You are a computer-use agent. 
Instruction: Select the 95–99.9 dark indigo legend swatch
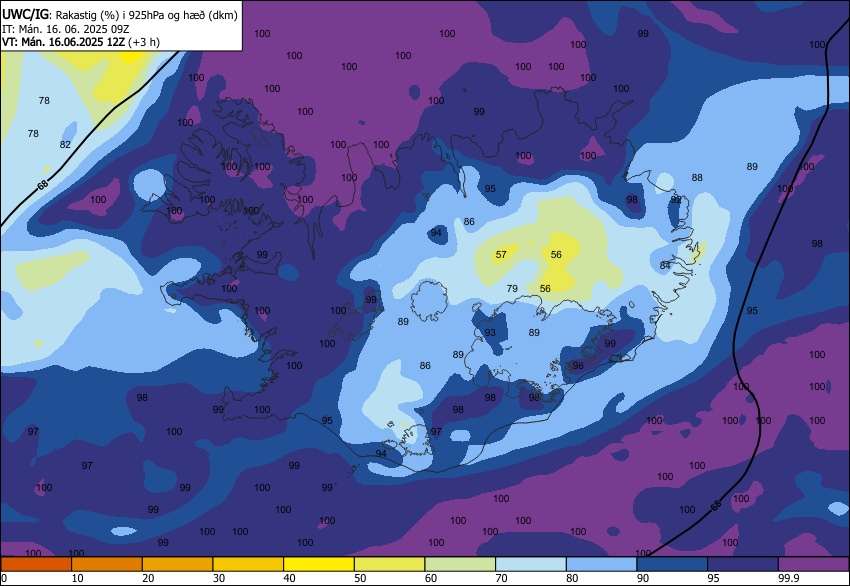pos(743,564)
